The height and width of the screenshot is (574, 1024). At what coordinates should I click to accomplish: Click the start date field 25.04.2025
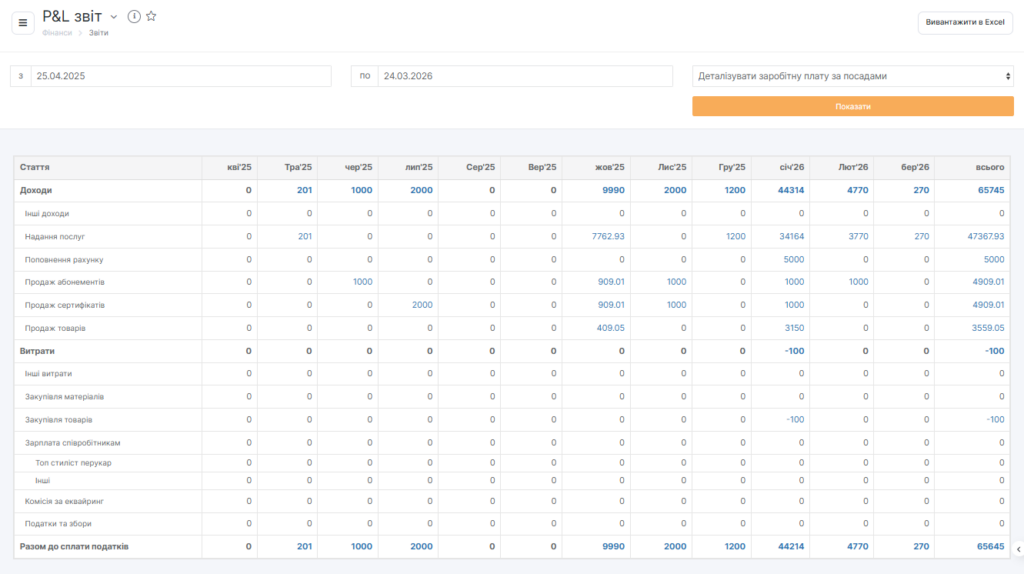pos(180,76)
